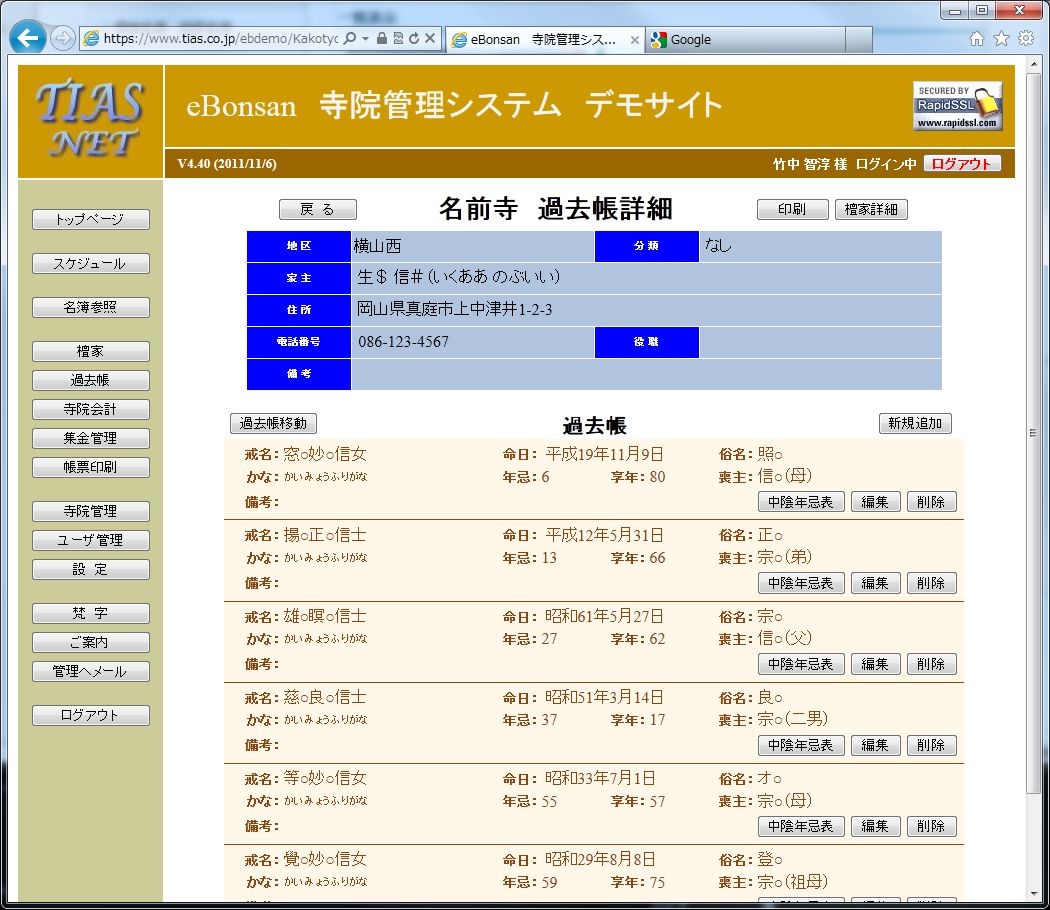Refresh the page with reload icon
The height and width of the screenshot is (910, 1050).
414,38
